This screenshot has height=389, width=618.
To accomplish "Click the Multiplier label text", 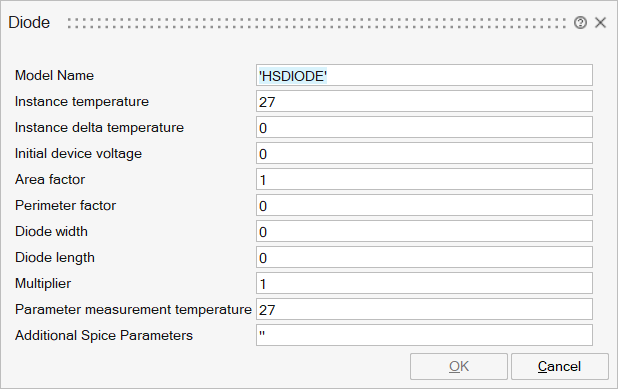I will click(x=43, y=284).
